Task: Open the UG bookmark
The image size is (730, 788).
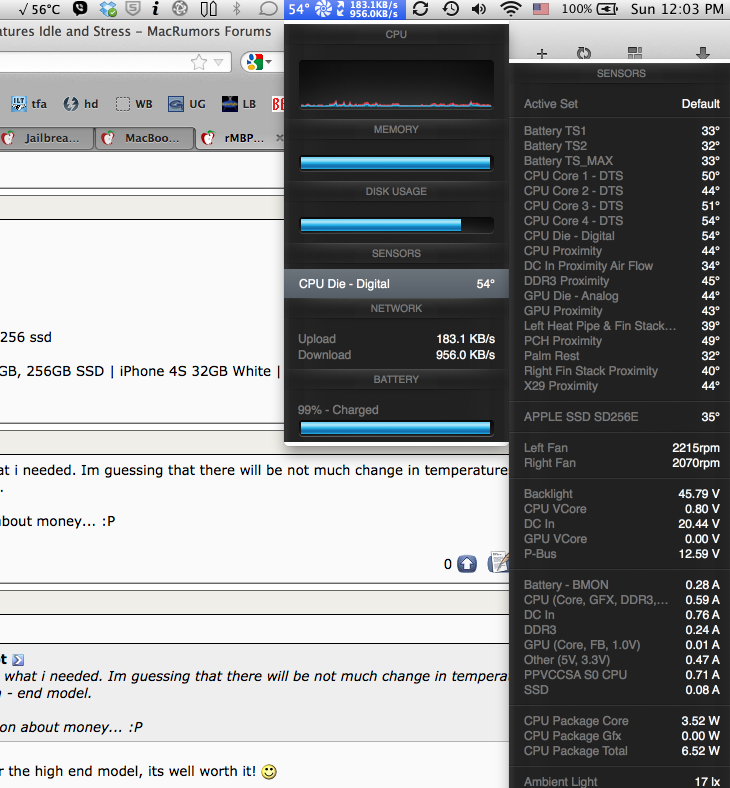Action: [x=187, y=104]
